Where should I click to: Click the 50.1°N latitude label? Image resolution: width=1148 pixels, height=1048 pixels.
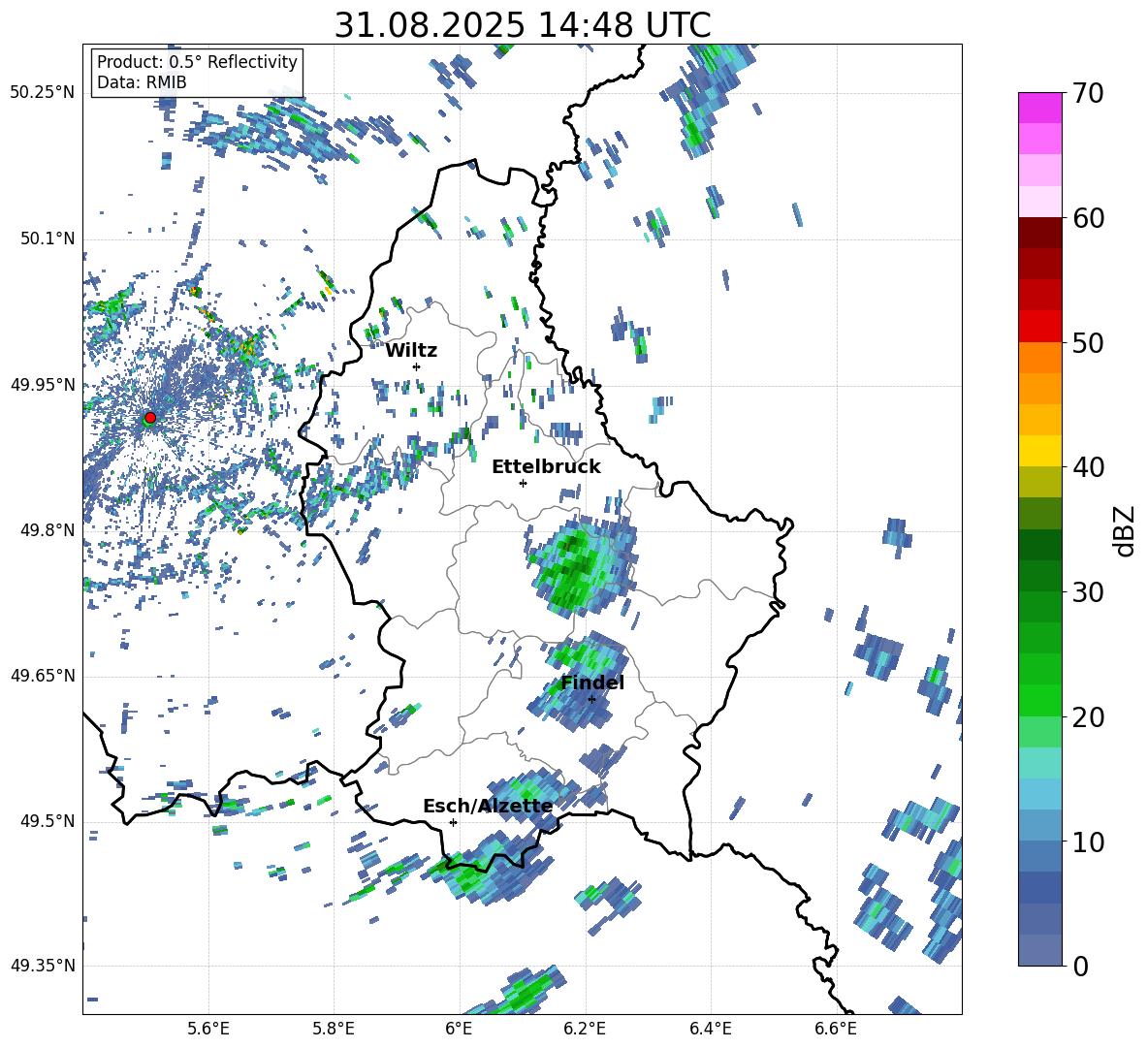tap(47, 238)
